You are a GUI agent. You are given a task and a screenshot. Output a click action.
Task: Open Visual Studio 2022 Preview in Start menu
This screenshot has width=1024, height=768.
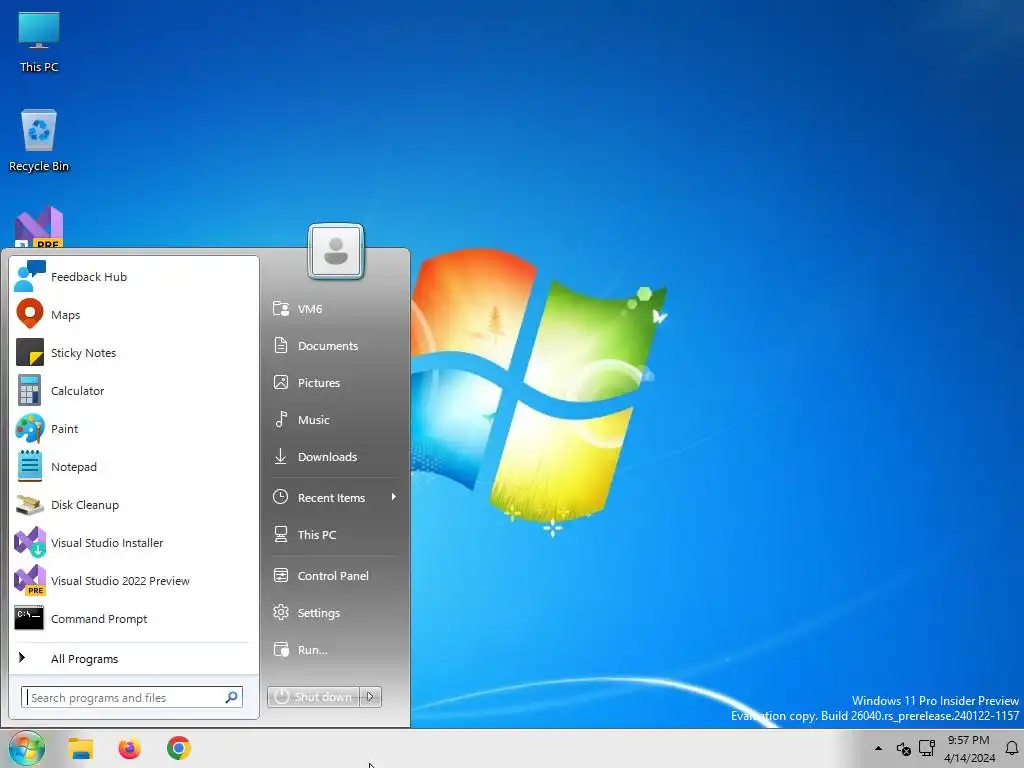[133, 580]
